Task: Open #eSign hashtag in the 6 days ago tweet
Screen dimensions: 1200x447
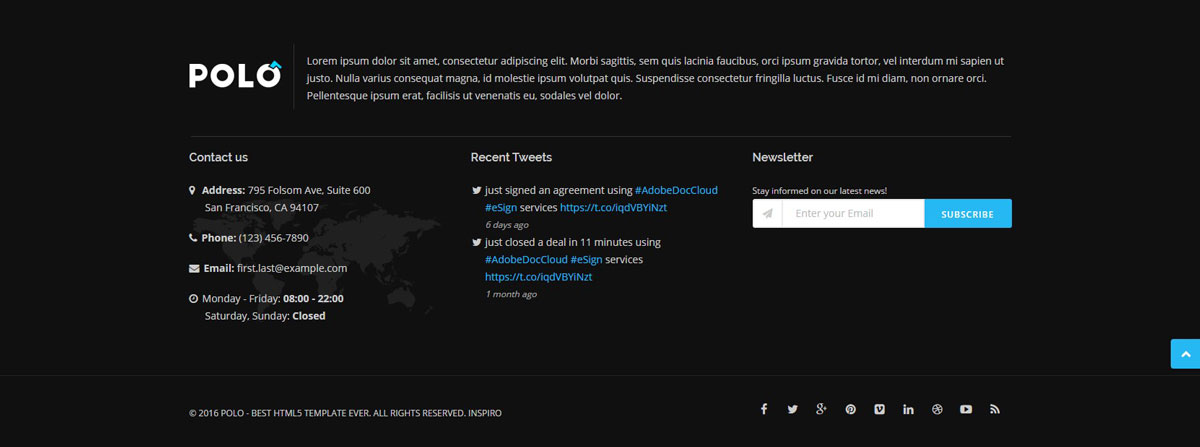Action: point(501,207)
